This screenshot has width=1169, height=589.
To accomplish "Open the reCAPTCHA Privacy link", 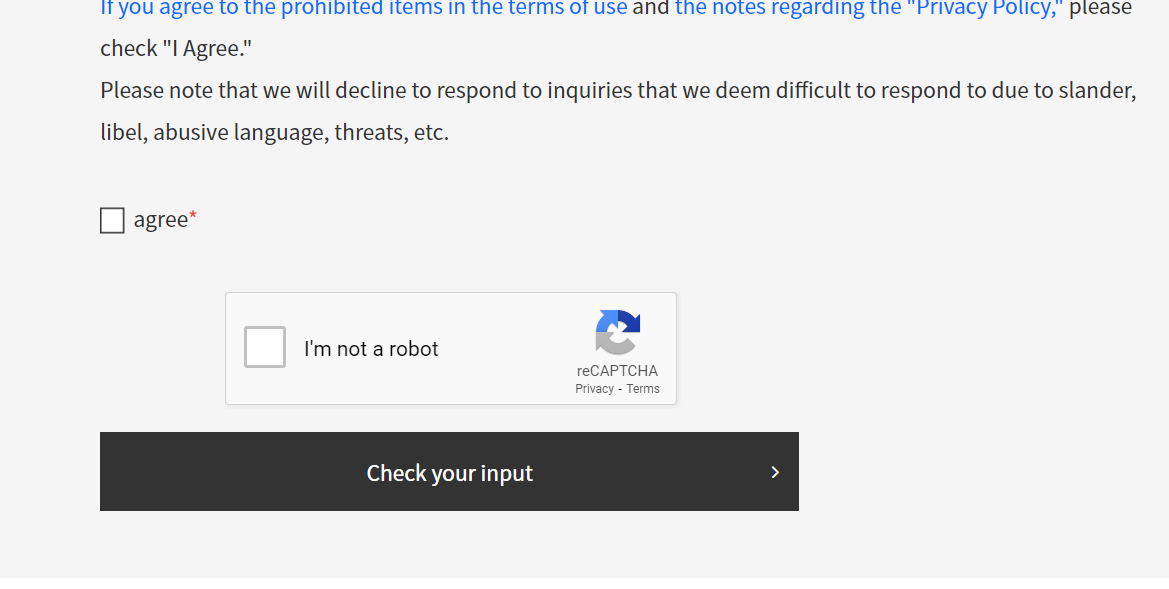I will pos(594,389).
